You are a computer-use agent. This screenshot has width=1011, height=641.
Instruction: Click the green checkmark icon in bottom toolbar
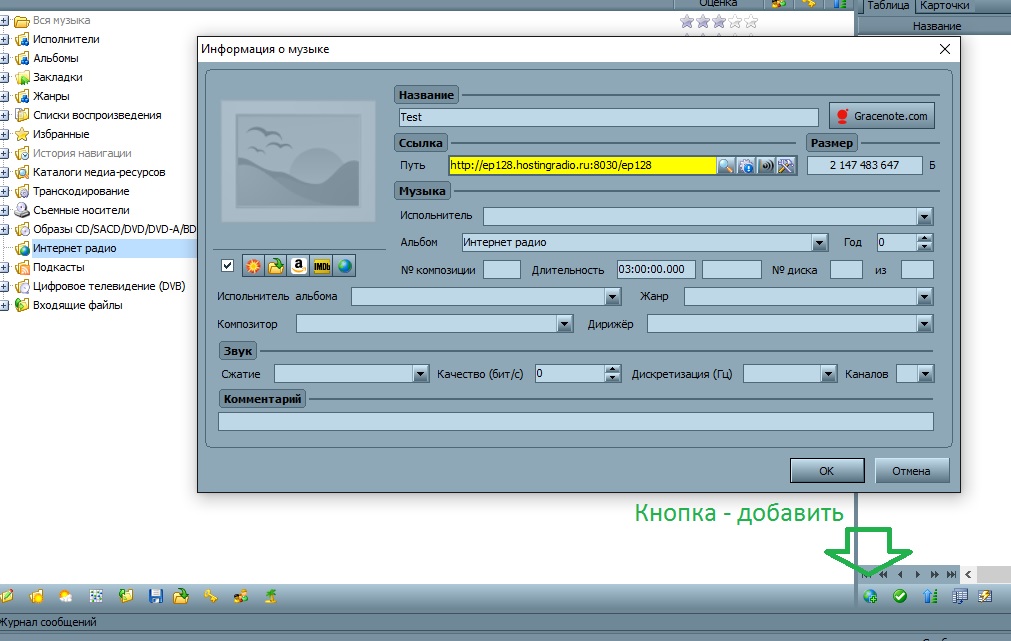[899, 597]
